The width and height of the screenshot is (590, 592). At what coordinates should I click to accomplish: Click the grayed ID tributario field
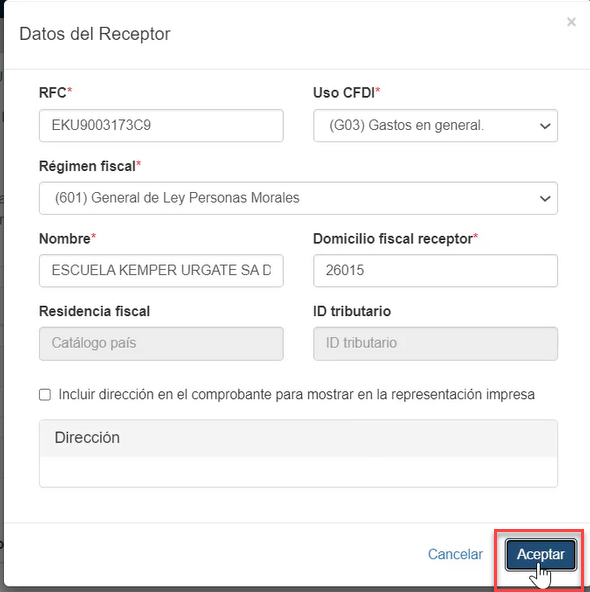(435, 344)
